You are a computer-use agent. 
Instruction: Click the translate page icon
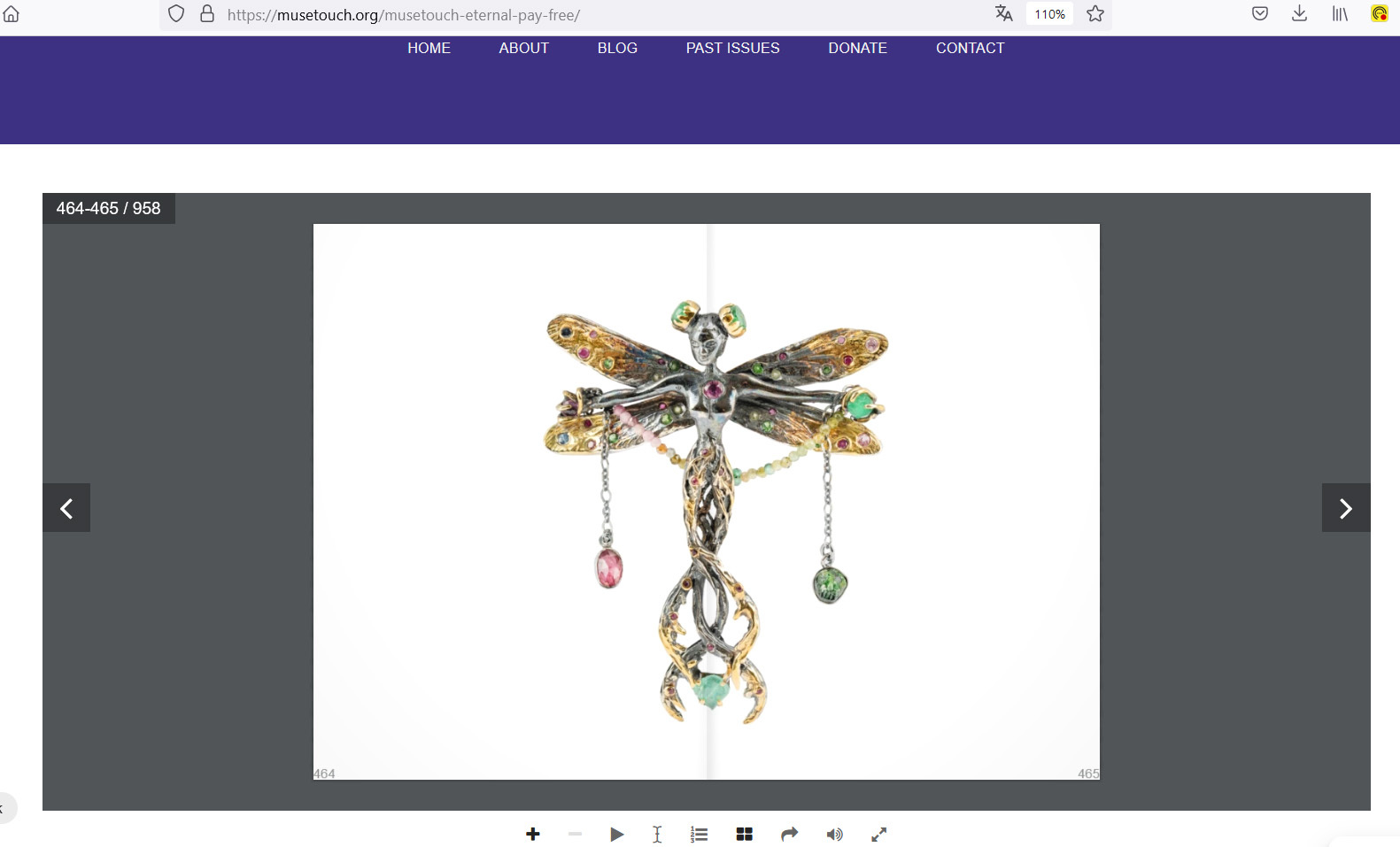[x=1003, y=13]
